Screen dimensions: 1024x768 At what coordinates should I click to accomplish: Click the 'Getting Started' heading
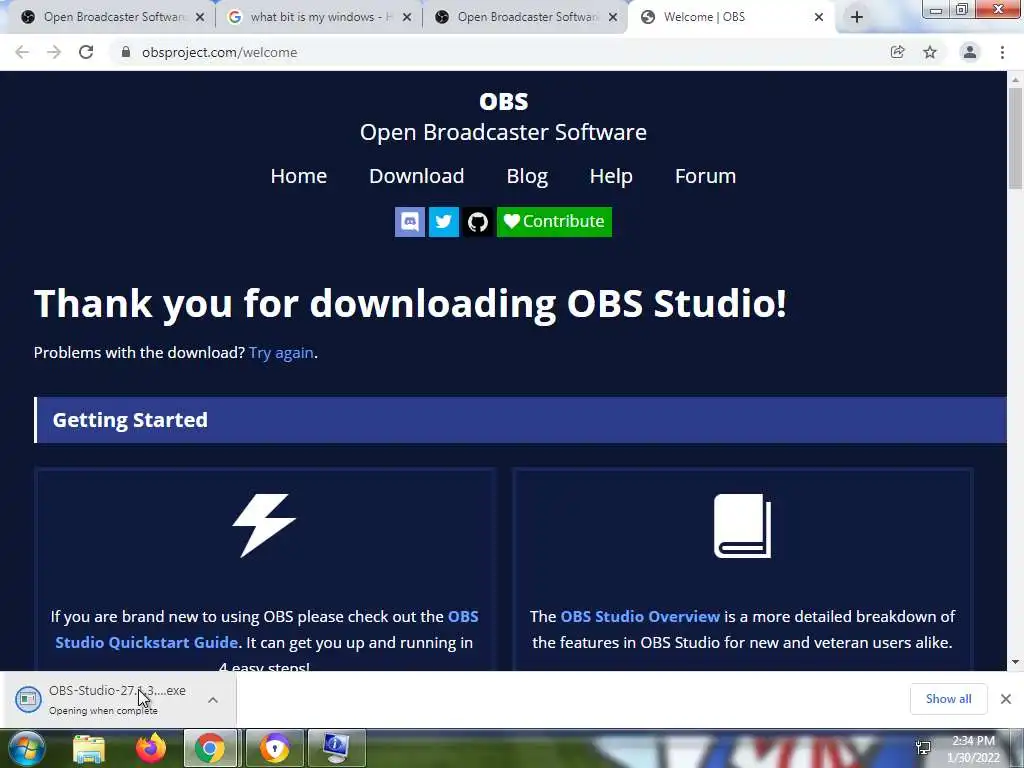click(130, 420)
